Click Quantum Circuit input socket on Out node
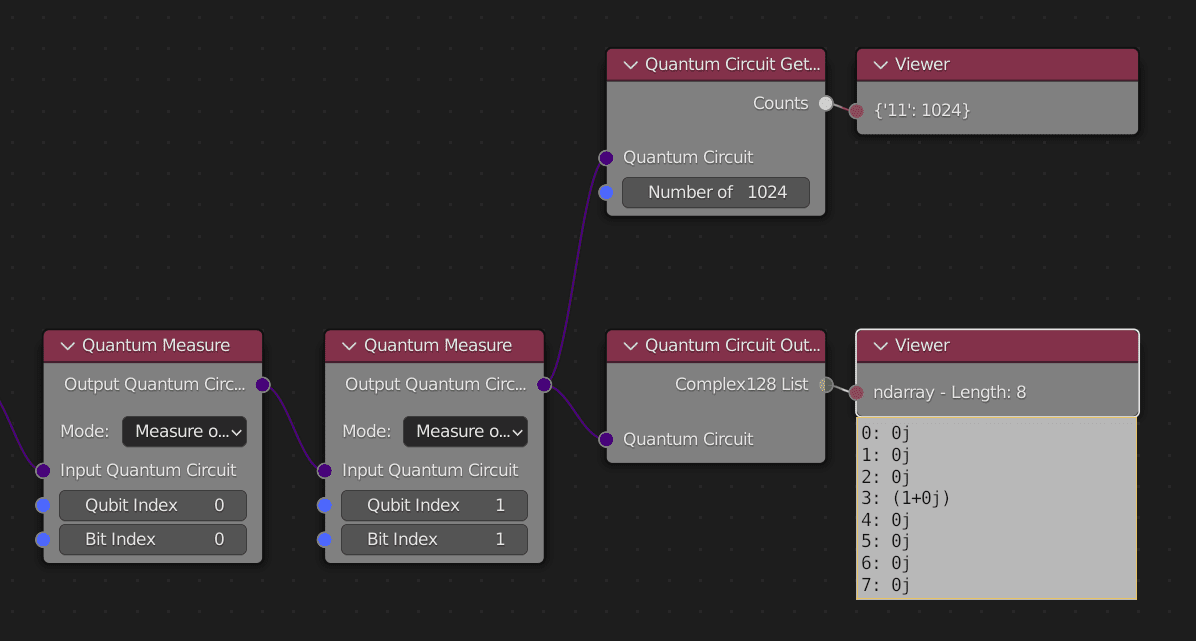Image resolution: width=1196 pixels, height=641 pixels. 606,440
